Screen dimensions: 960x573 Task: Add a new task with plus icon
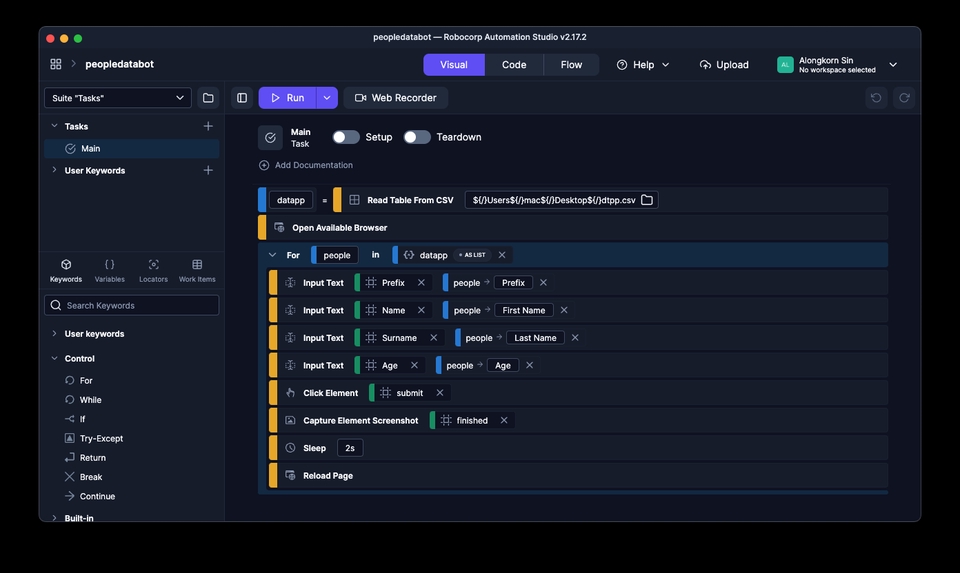click(x=208, y=126)
